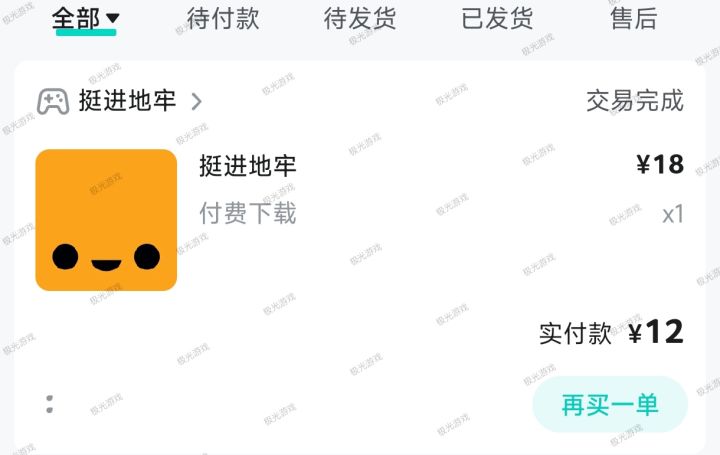The image size is (720, 455).
Task: Click the 再买一单 button
Action: coord(610,404)
